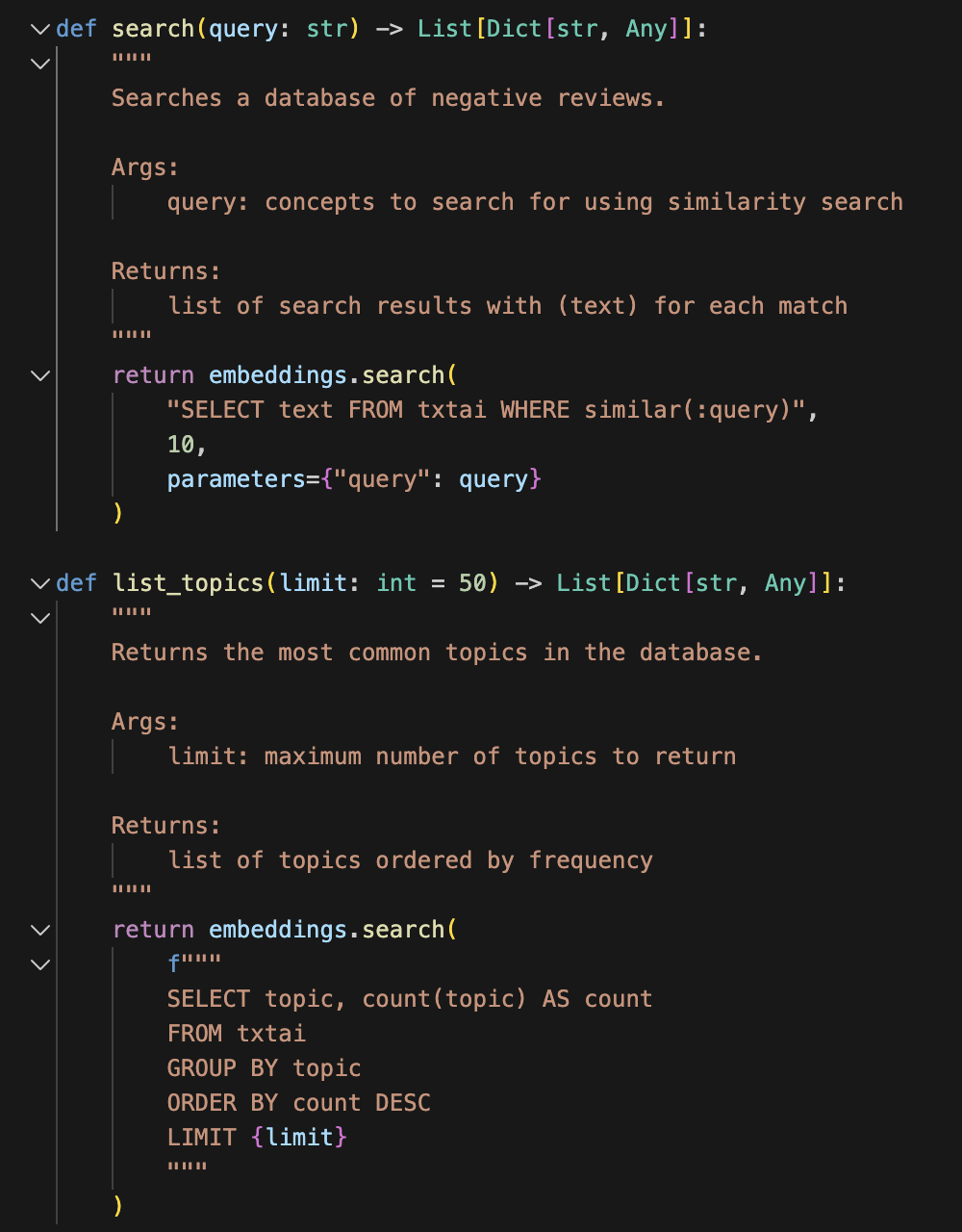962x1232 pixels.
Task: Click the parameters keyword argument
Action: (x=236, y=479)
